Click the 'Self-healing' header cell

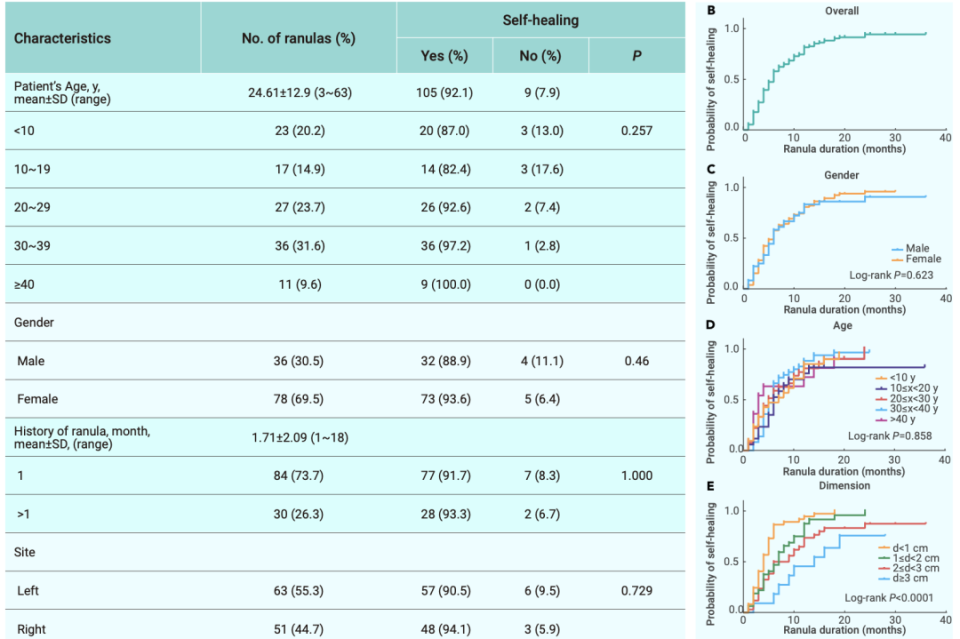coord(541,20)
